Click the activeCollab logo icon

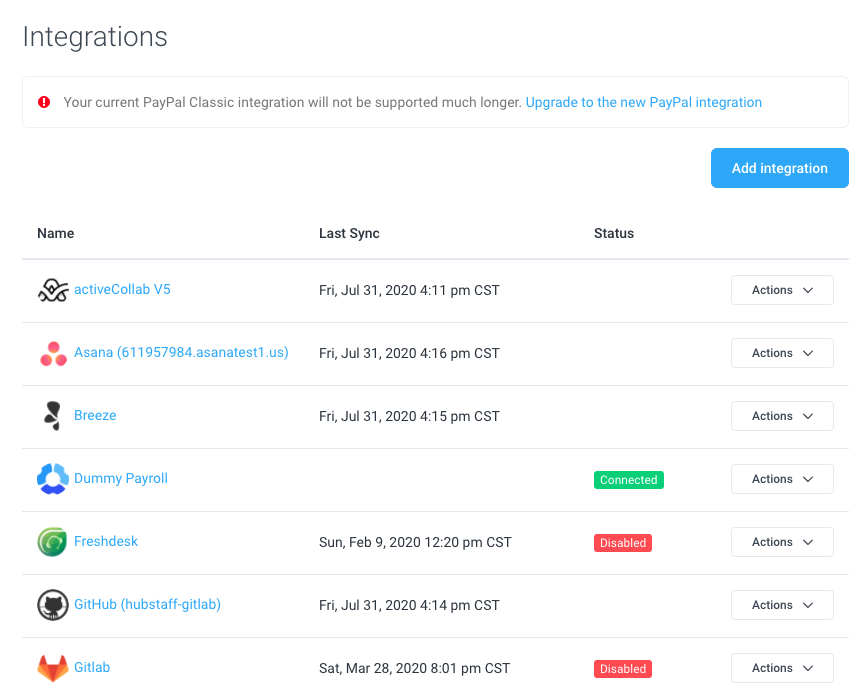pyautogui.click(x=53, y=290)
